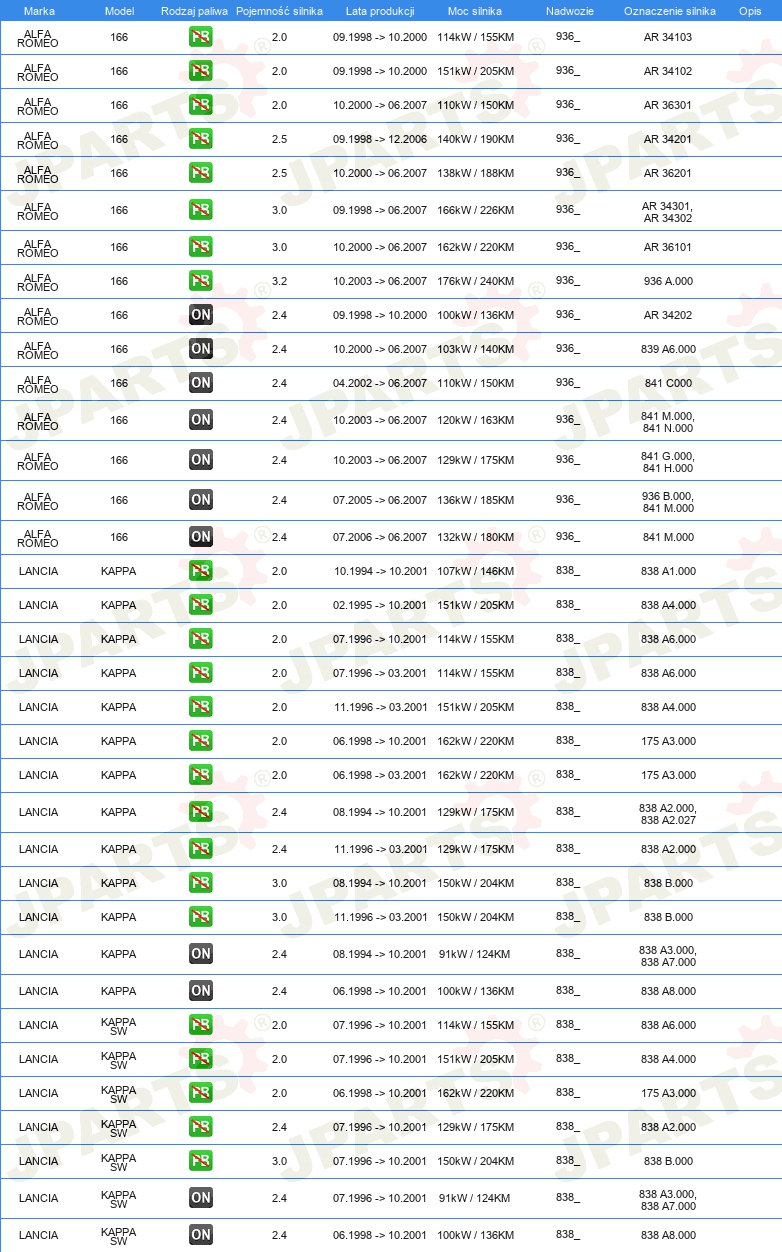The image size is (782, 1252).
Task: Click the 04.2002 -> 06.2007 production date
Action: [380, 384]
